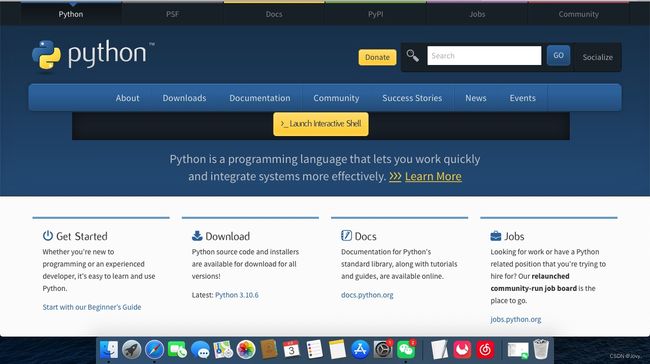The height and width of the screenshot is (364, 650).
Task: Click the Jobs section heading
Action: point(514,236)
